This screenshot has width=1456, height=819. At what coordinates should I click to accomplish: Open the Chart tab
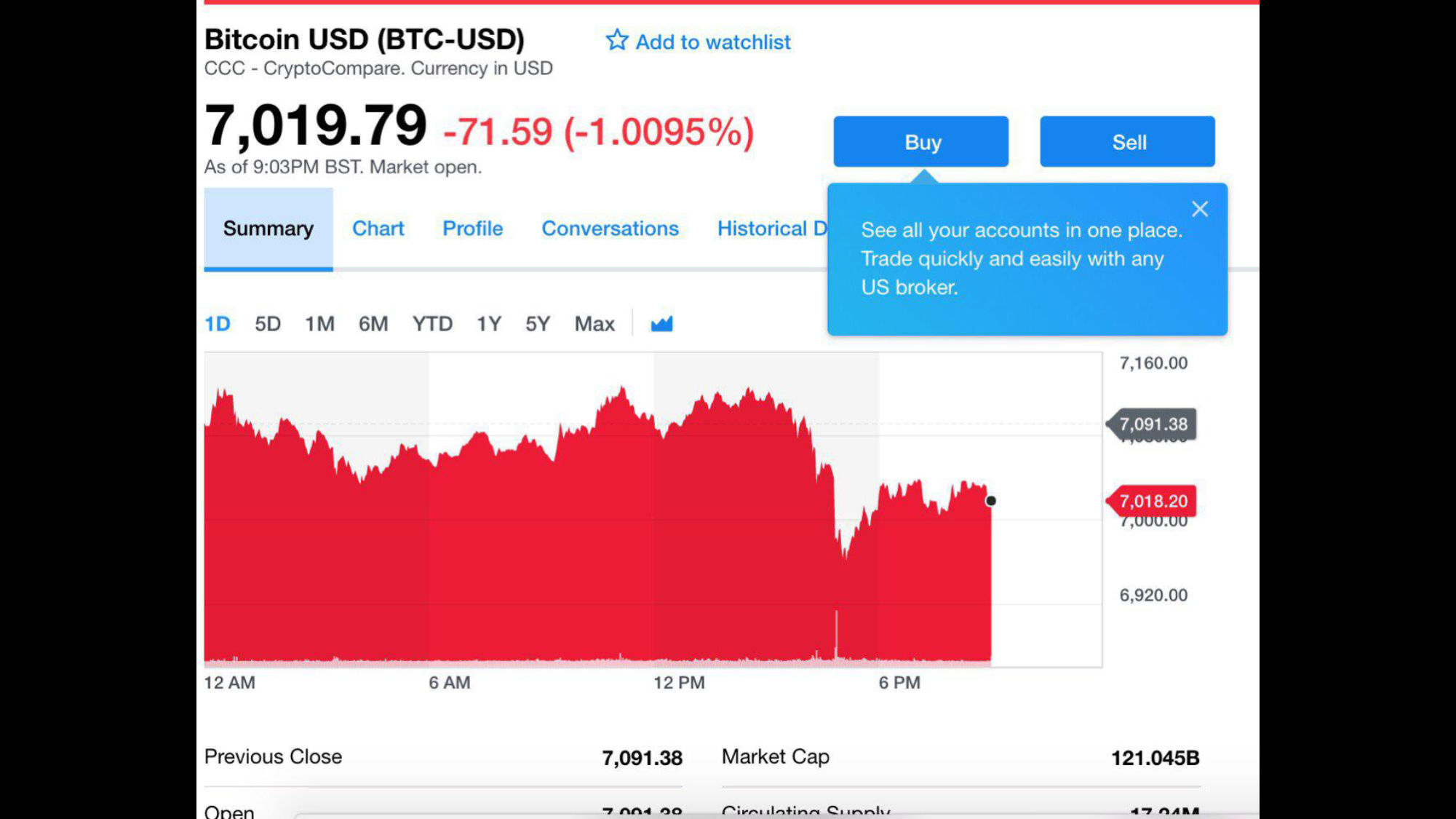coord(378,229)
